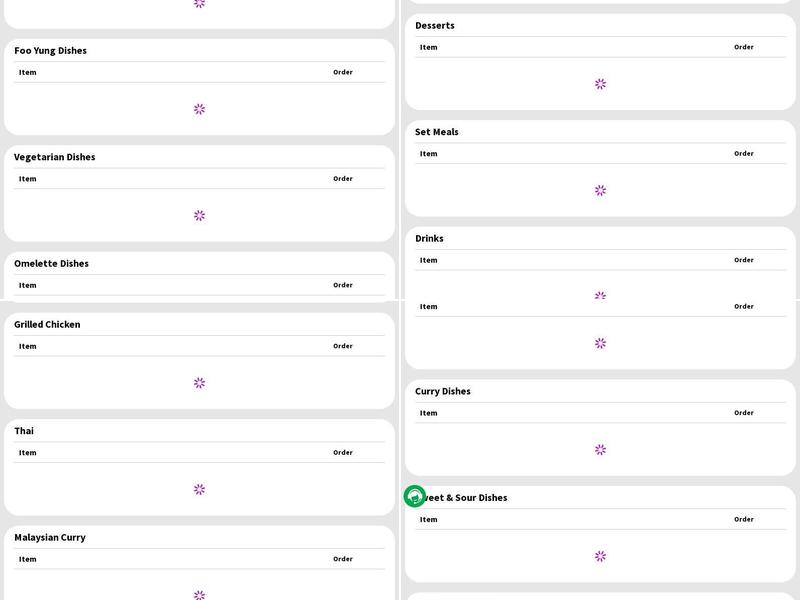
Task: Click the loading spinner in Thai section
Action: pyautogui.click(x=199, y=489)
